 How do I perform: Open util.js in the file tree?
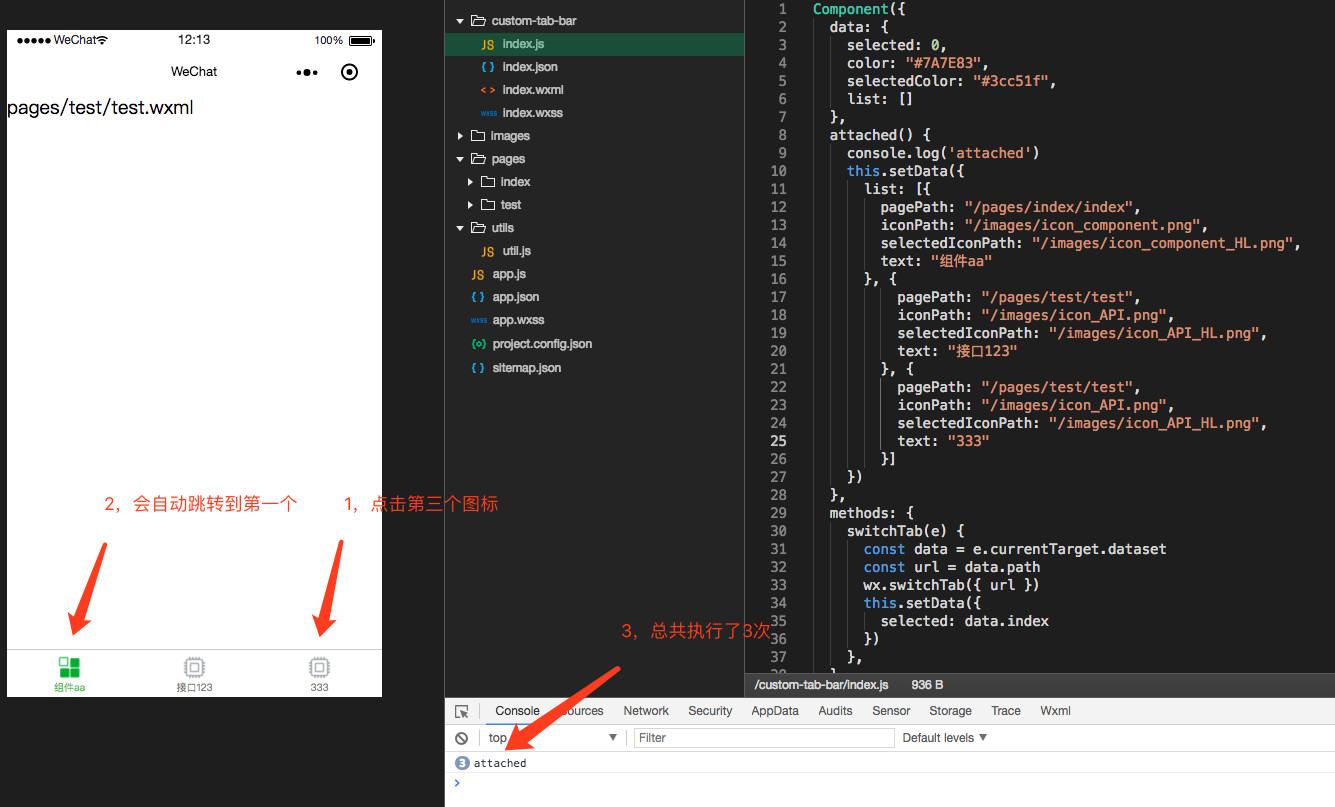click(x=516, y=251)
